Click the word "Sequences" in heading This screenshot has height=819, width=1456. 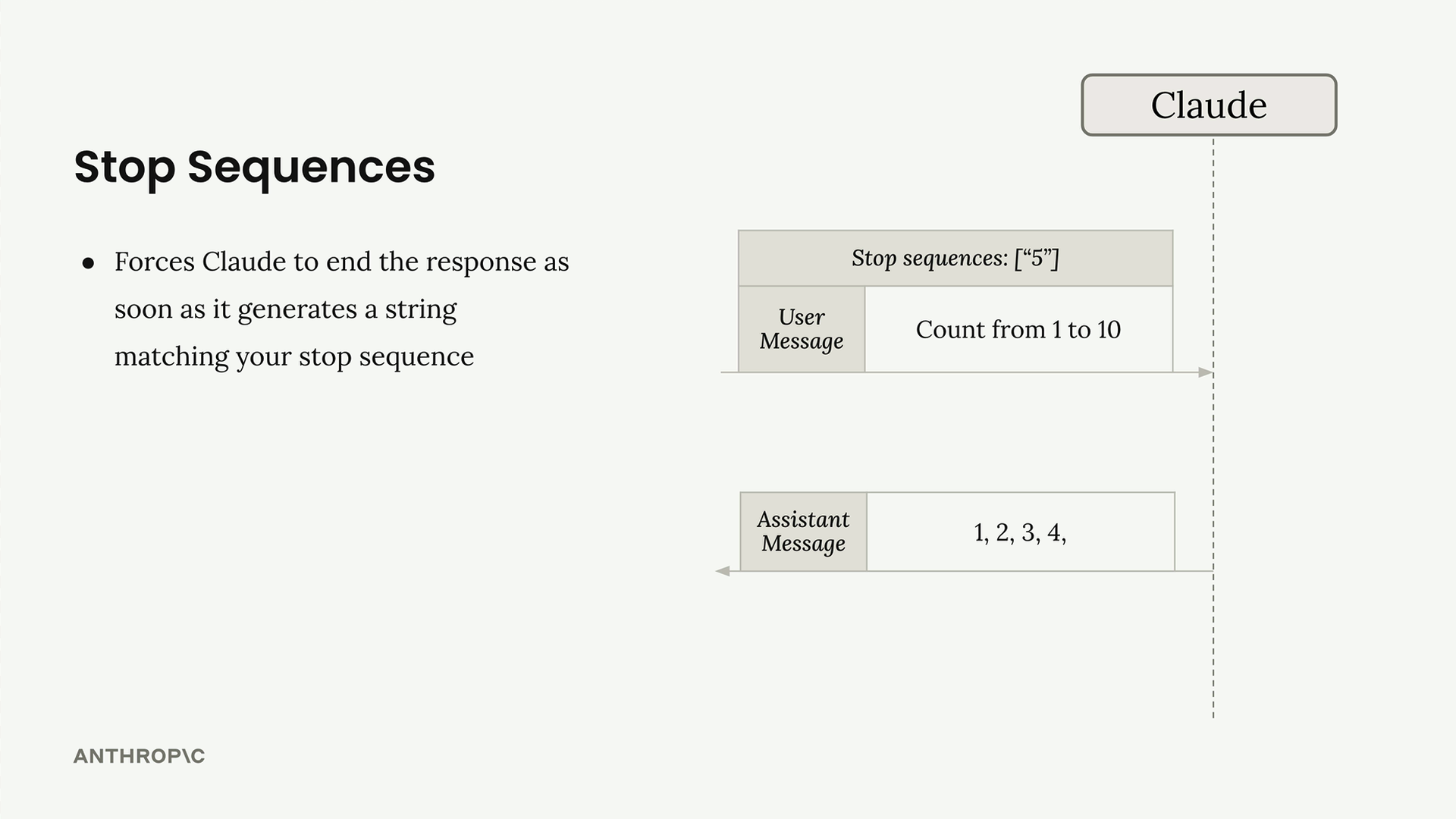click(311, 168)
